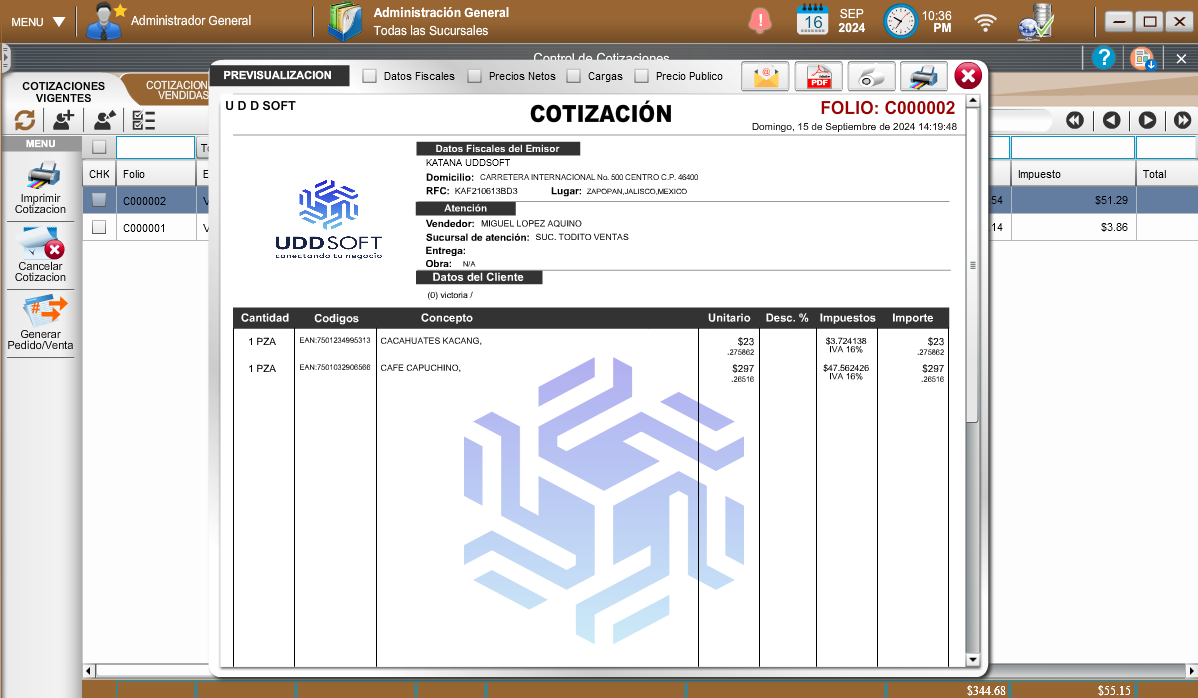1198x698 pixels.
Task: Send the quotation by email
Action: [x=766, y=76]
